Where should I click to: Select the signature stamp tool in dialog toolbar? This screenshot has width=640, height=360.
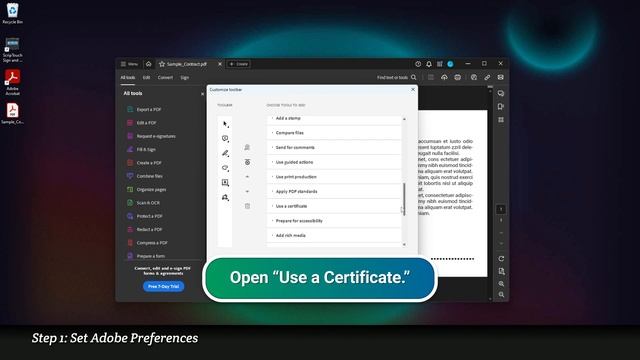point(225,198)
